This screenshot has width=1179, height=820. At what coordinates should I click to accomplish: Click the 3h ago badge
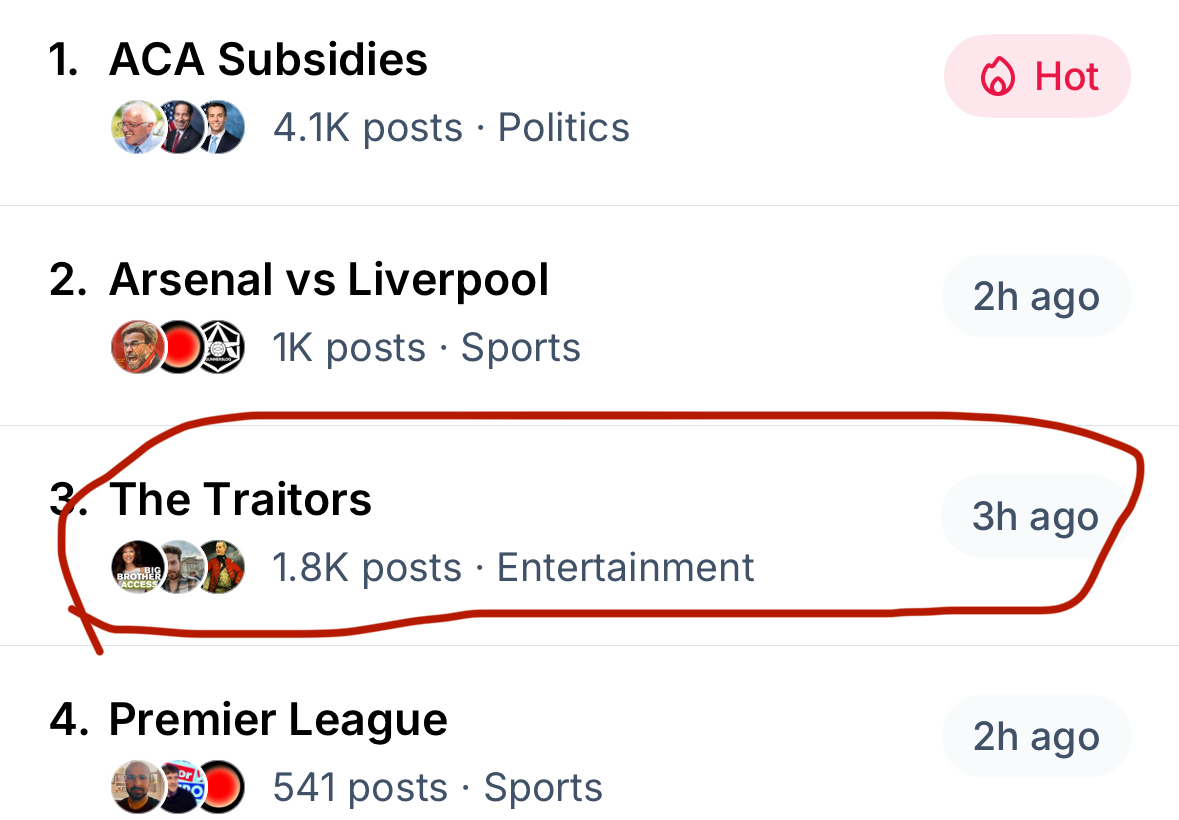pyautogui.click(x=1035, y=517)
